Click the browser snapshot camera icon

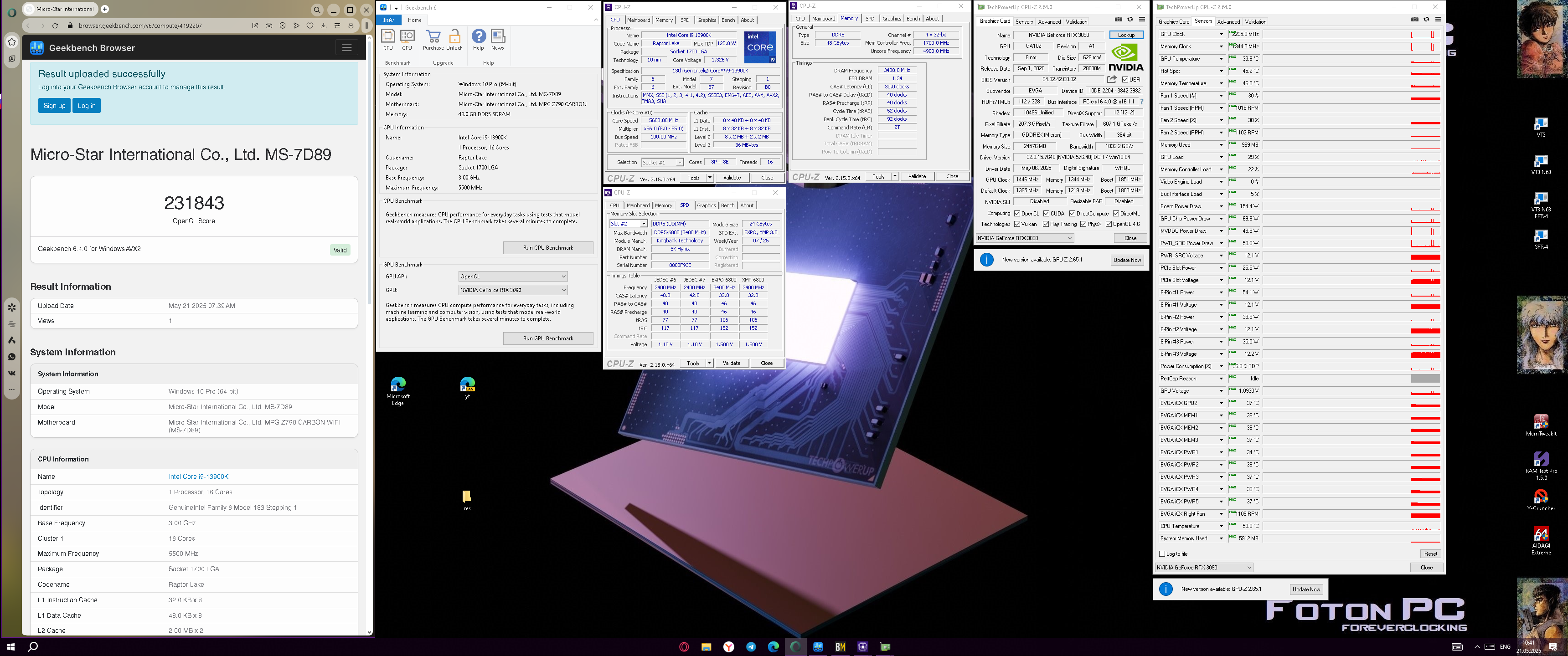pyautogui.click(x=269, y=26)
